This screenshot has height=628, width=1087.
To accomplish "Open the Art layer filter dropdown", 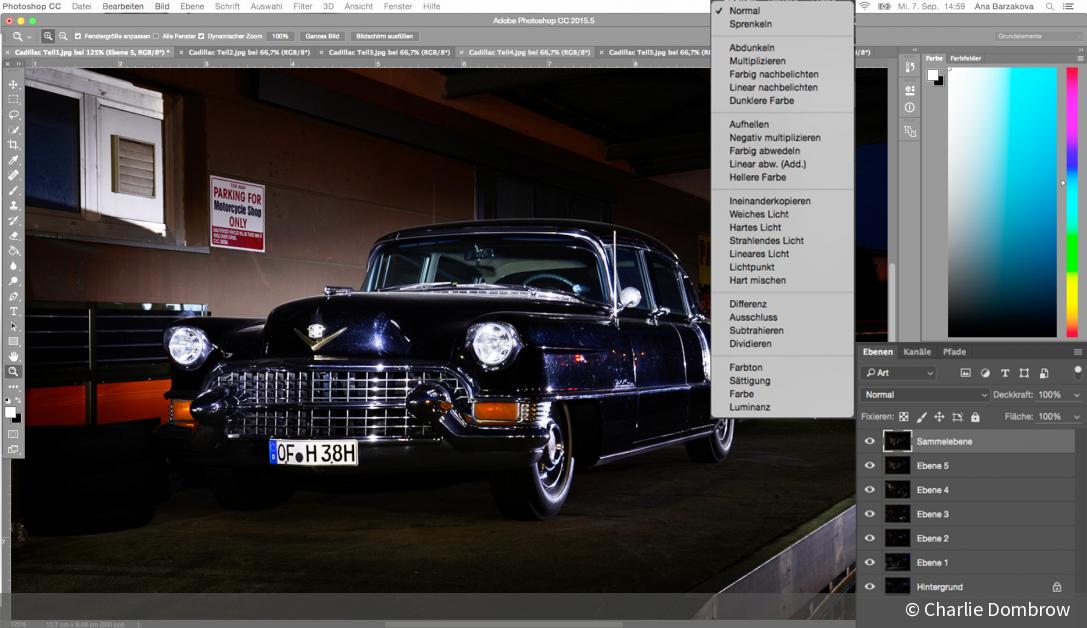I will click(x=900, y=373).
